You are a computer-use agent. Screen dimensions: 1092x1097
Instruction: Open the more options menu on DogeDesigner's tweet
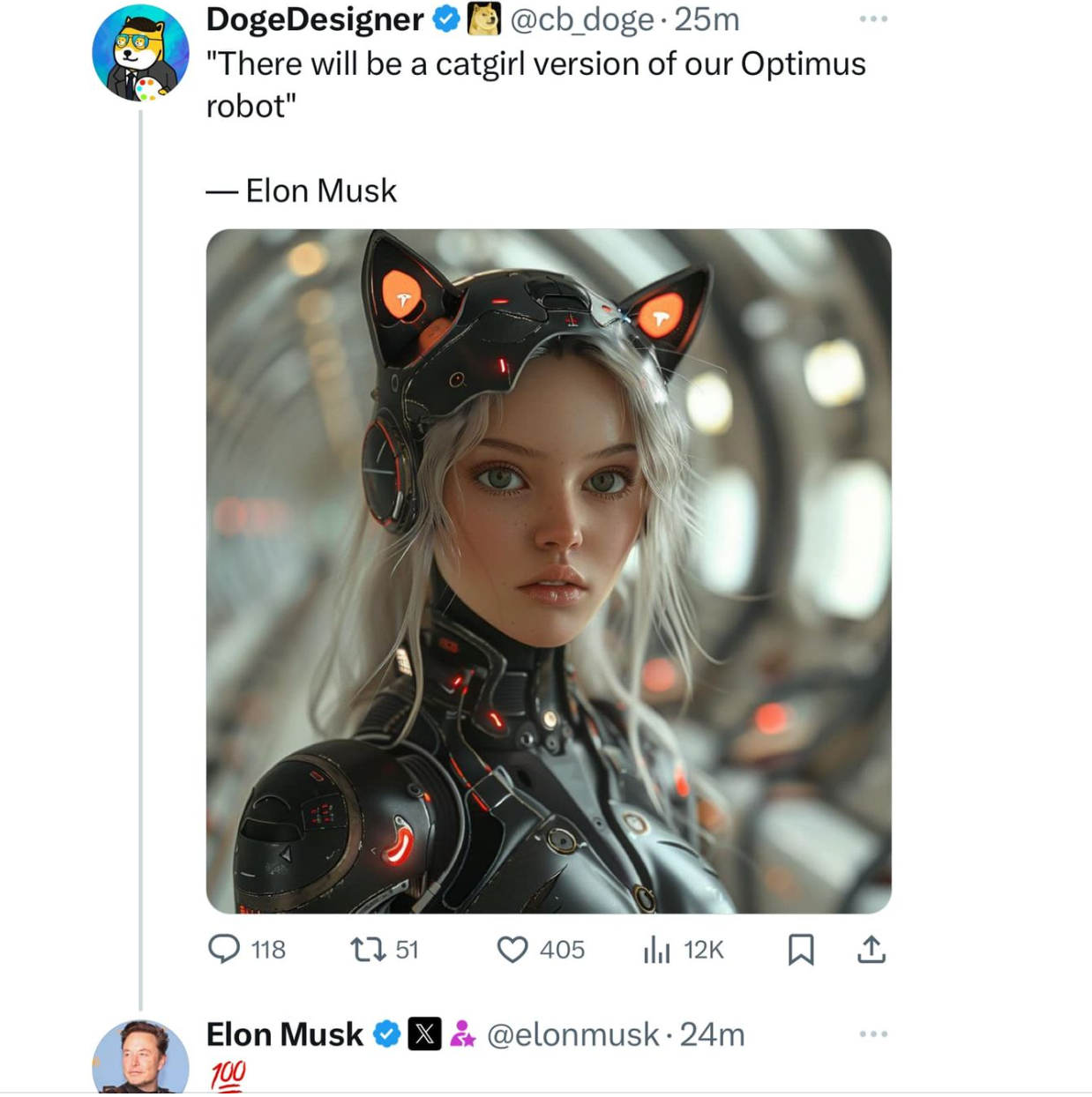pyautogui.click(x=873, y=19)
